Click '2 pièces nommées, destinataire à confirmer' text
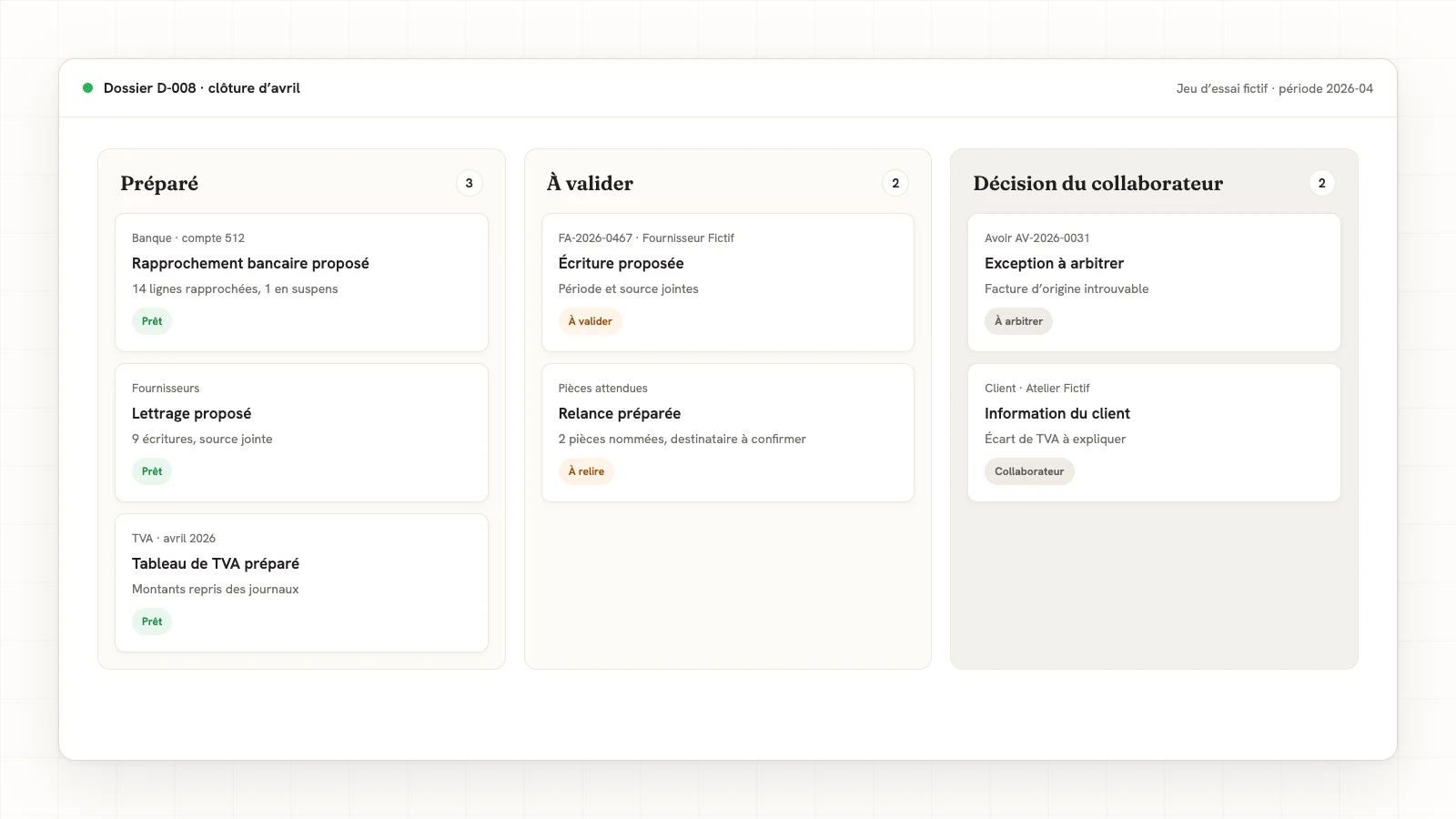The width and height of the screenshot is (1456, 819). pos(682,440)
